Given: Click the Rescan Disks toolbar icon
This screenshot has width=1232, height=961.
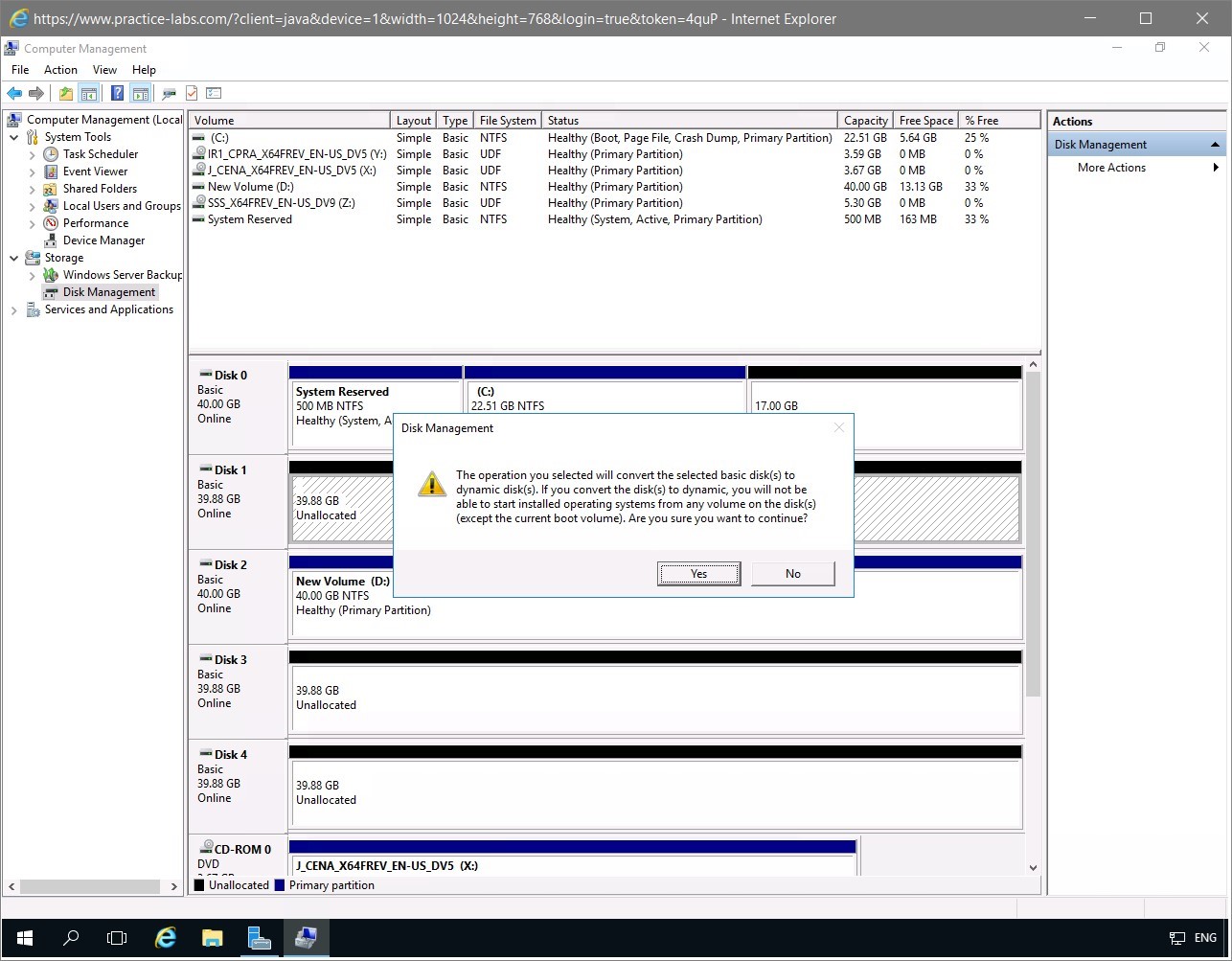Looking at the screenshot, I should (x=170, y=93).
